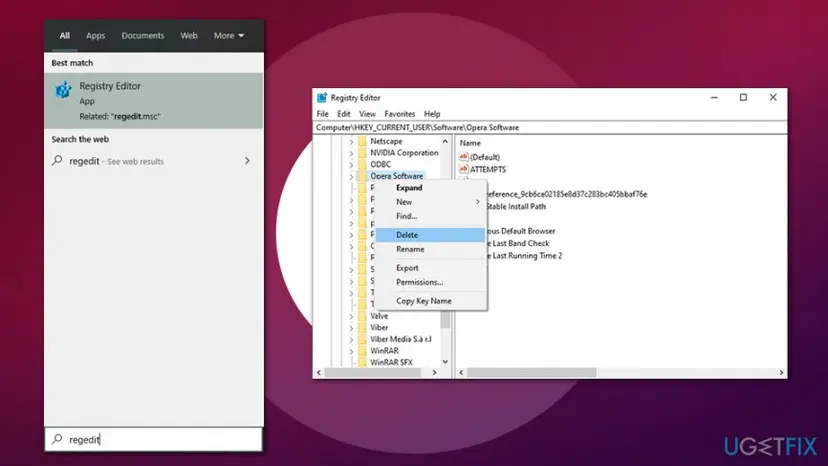This screenshot has height=466, width=828.
Task: Select the Last Running Time 2 value
Action: (x=524, y=256)
